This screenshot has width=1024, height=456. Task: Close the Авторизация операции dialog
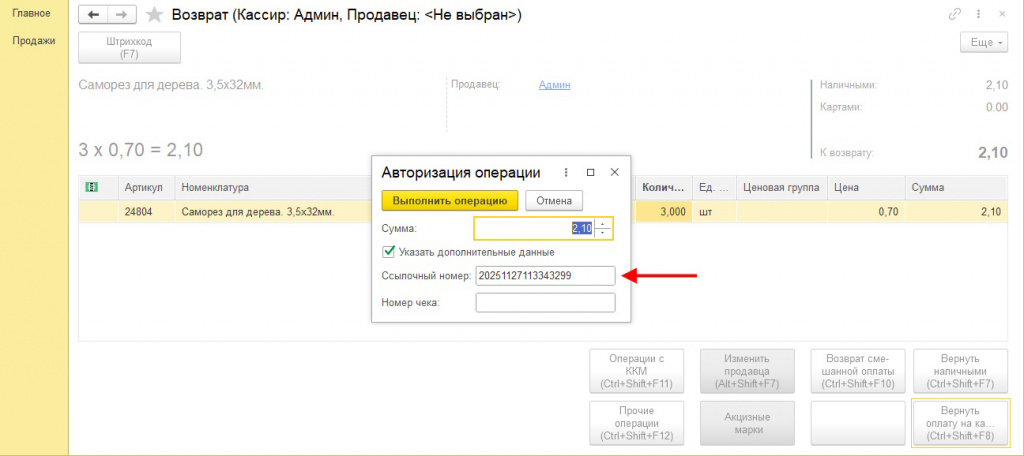coord(614,172)
